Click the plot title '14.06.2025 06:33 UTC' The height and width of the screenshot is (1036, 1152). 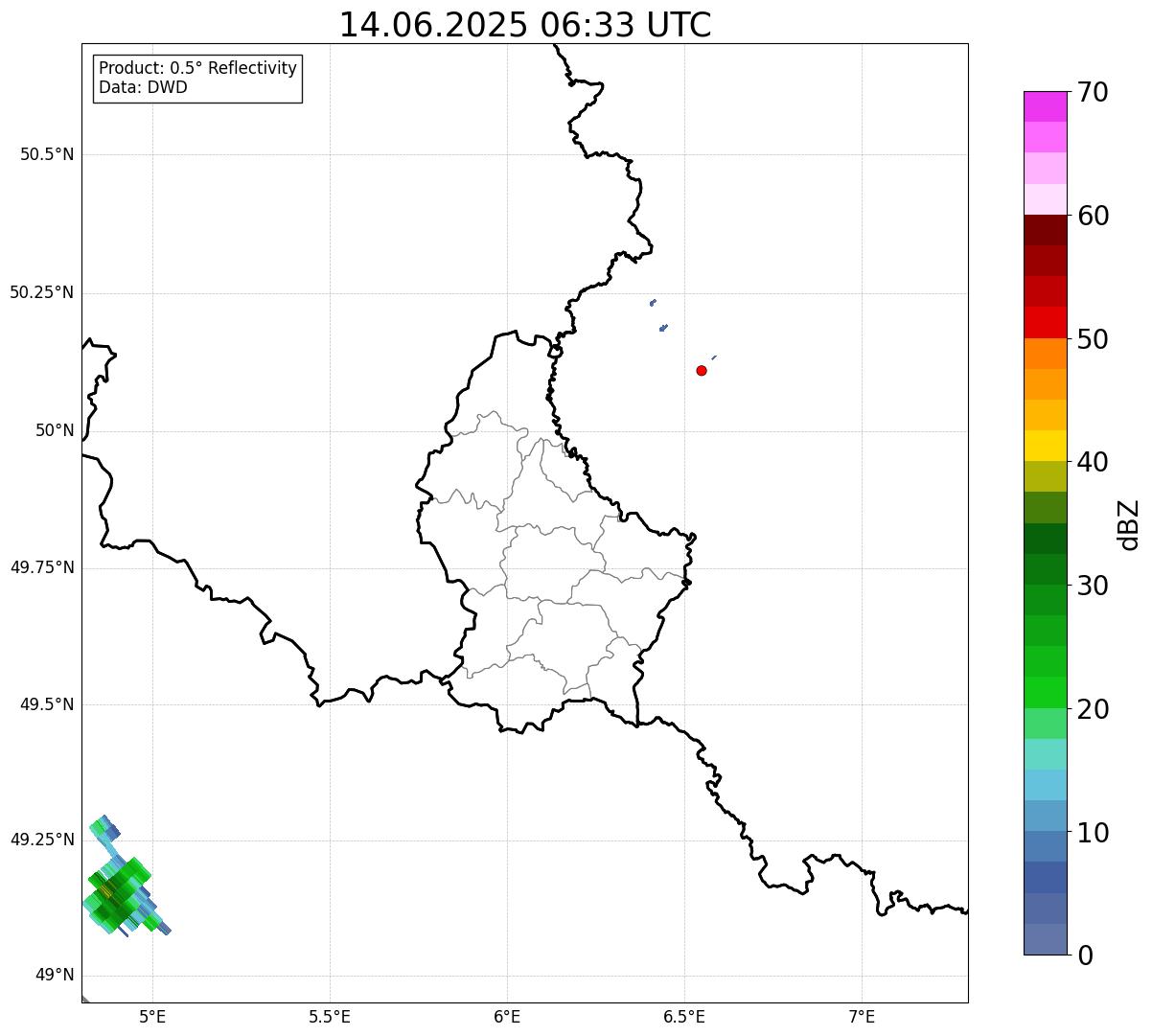click(525, 25)
